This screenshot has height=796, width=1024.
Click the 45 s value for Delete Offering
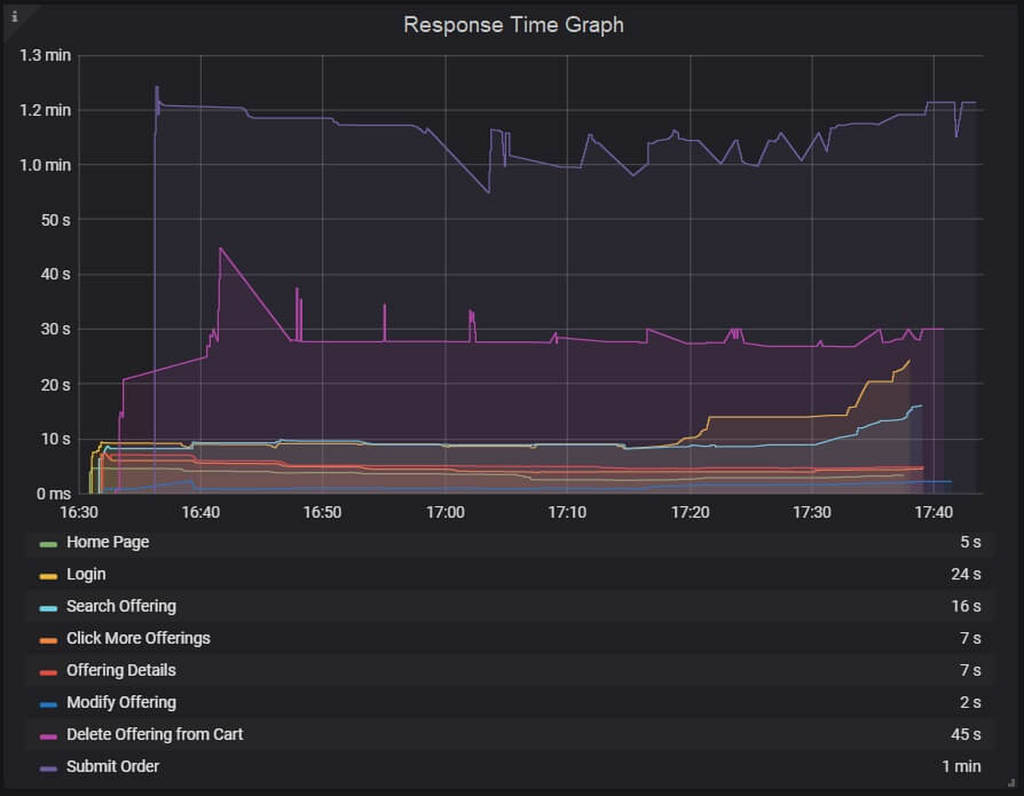click(x=965, y=734)
